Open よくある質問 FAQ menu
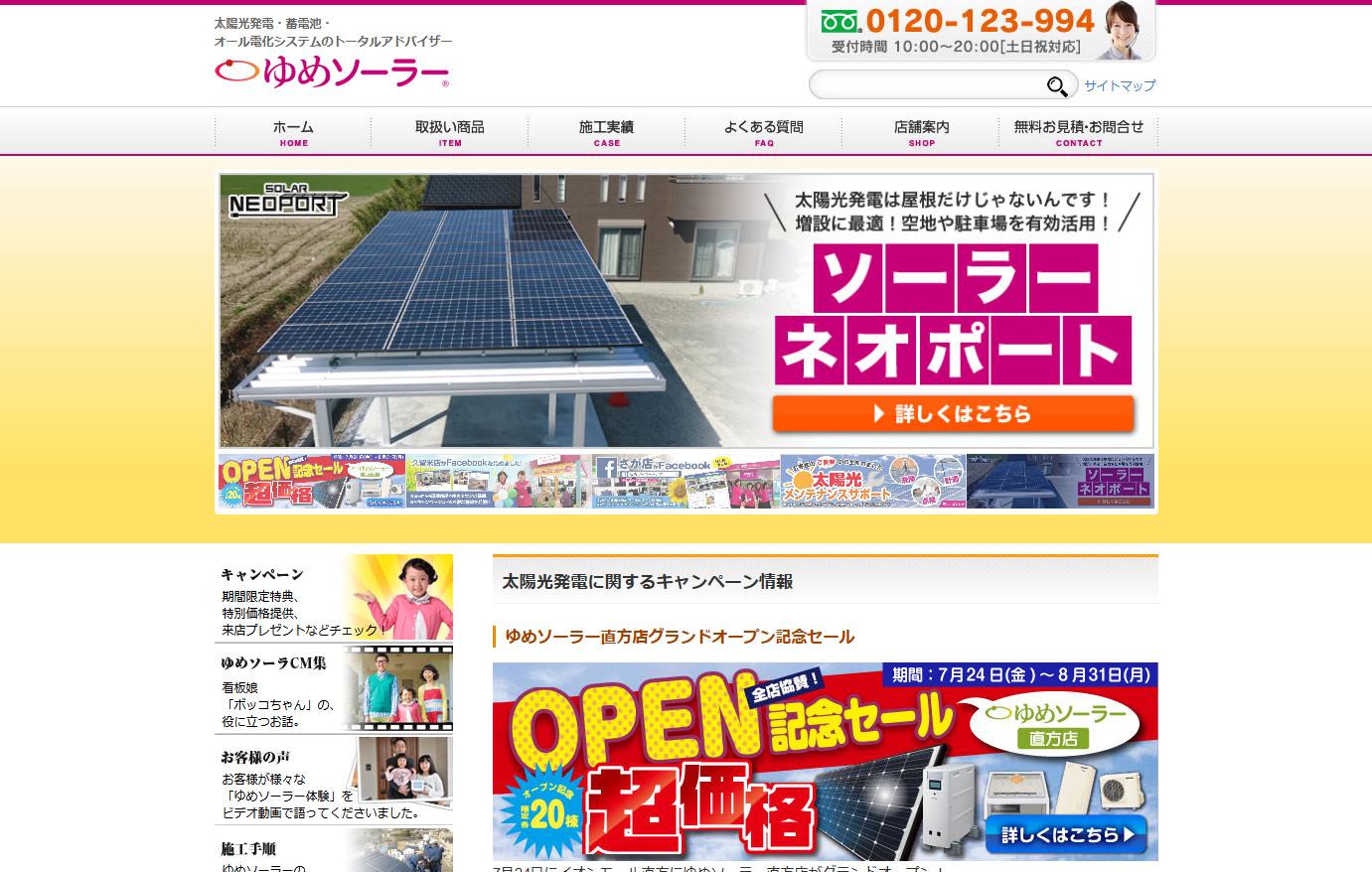Image resolution: width=1372 pixels, height=872 pixels. point(764,132)
